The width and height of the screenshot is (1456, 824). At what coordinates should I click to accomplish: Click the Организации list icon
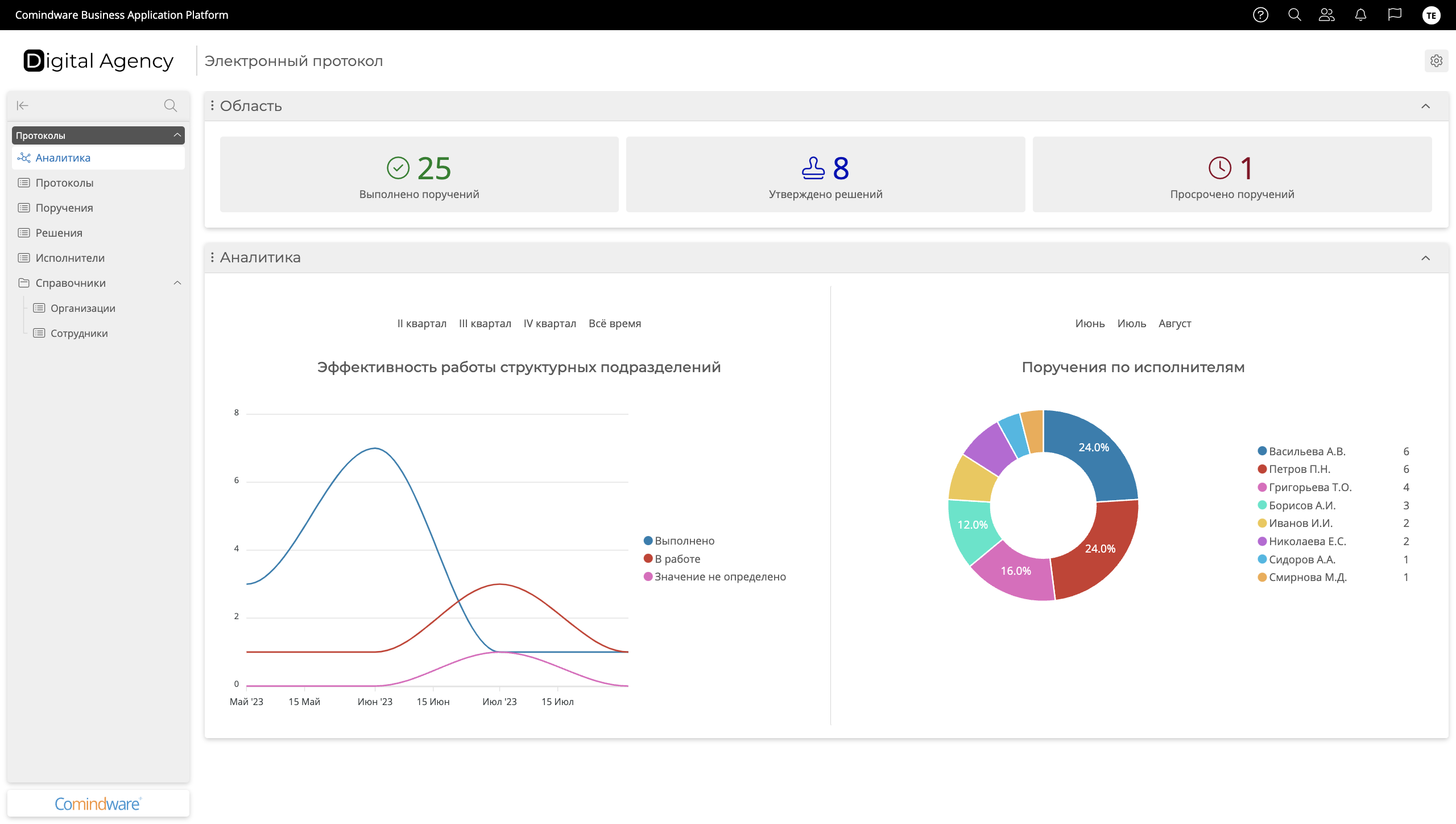point(39,308)
